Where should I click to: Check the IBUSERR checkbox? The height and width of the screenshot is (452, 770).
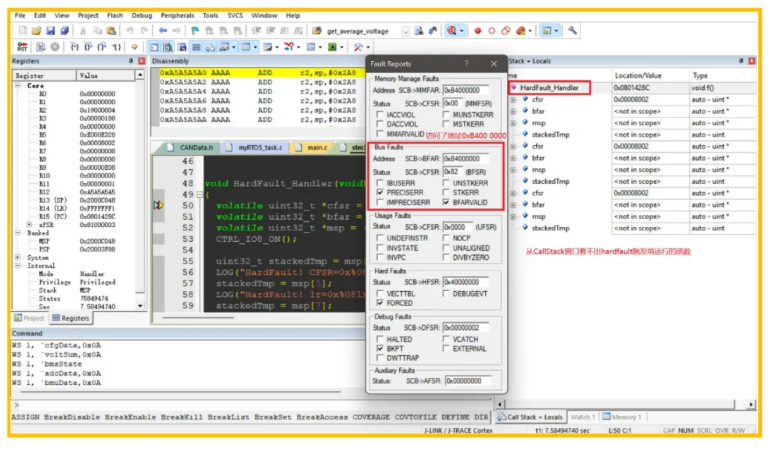pos(380,183)
